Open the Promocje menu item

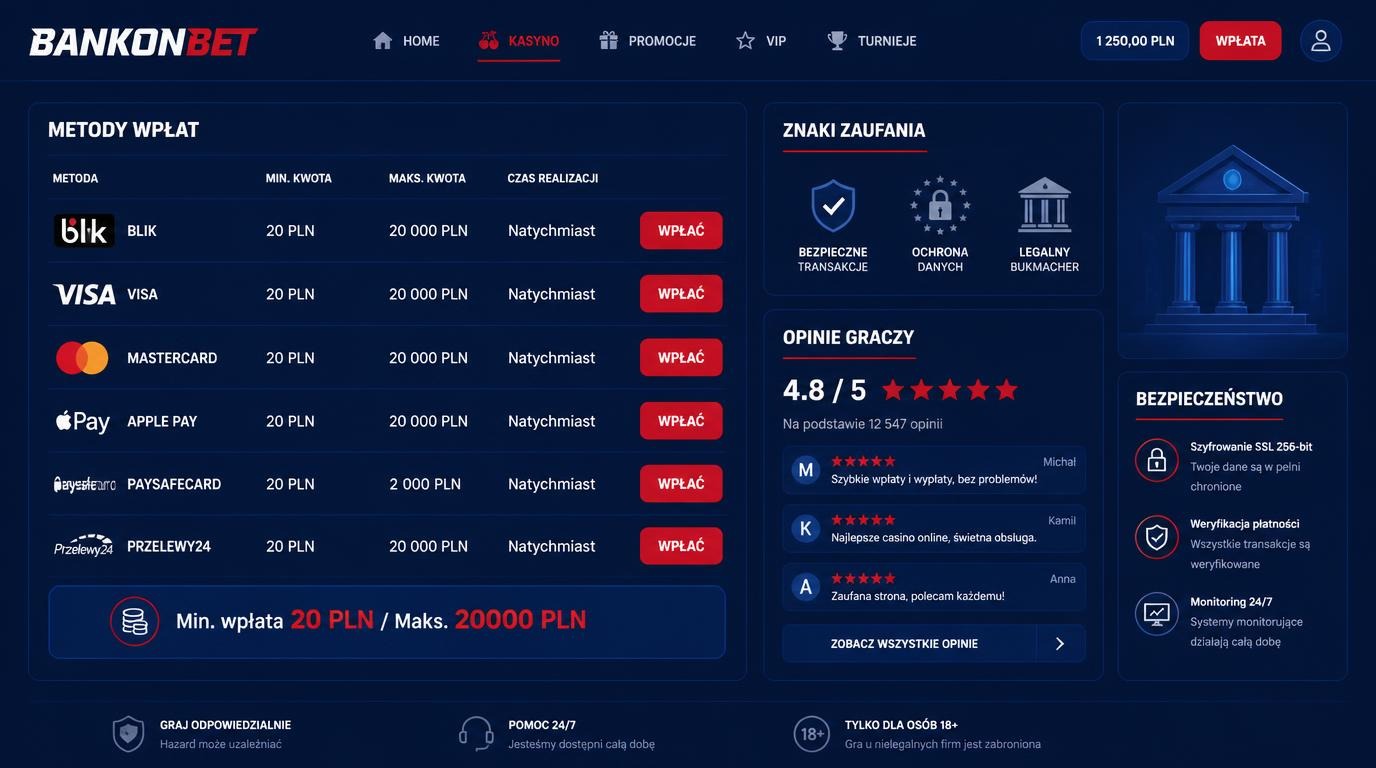[x=647, y=41]
